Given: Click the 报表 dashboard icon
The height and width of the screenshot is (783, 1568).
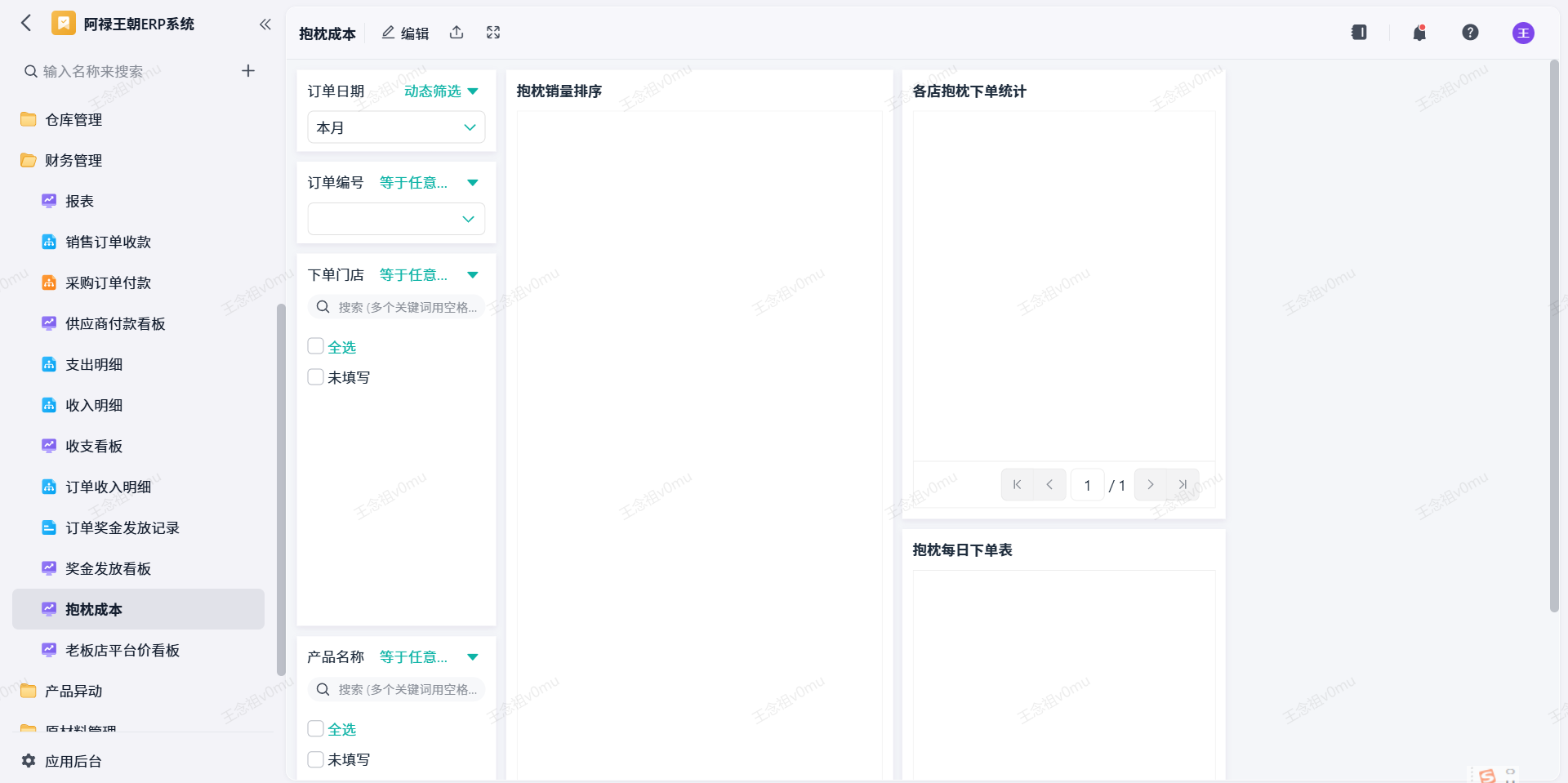Looking at the screenshot, I should tap(49, 201).
